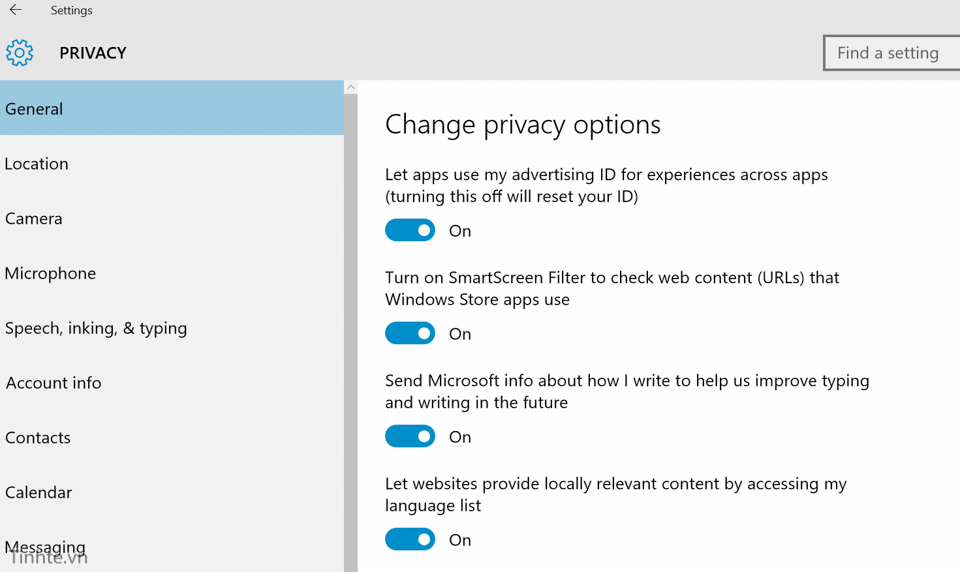Turn off the advertising ID toggle
The height and width of the screenshot is (572, 960).
[x=410, y=230]
